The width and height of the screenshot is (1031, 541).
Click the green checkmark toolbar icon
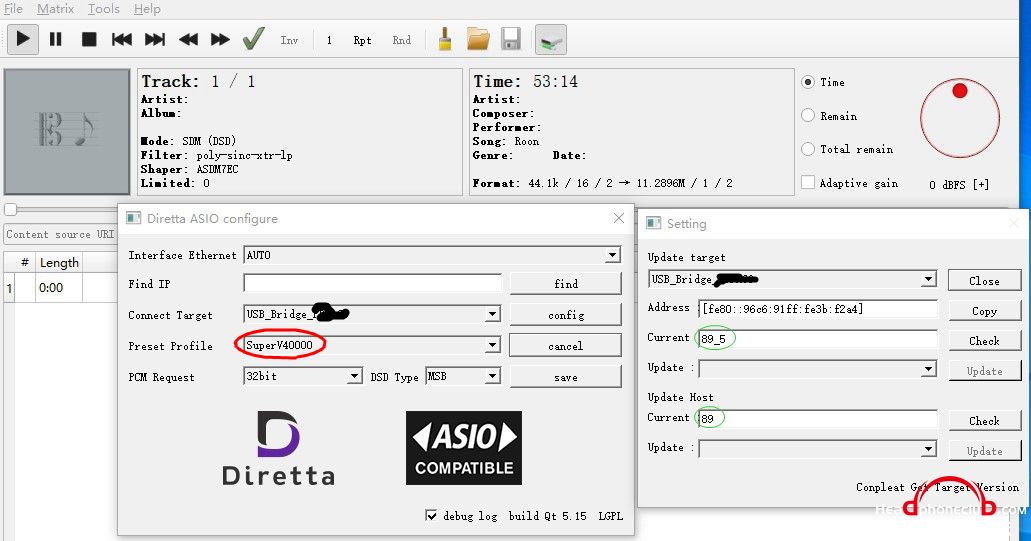coord(253,39)
